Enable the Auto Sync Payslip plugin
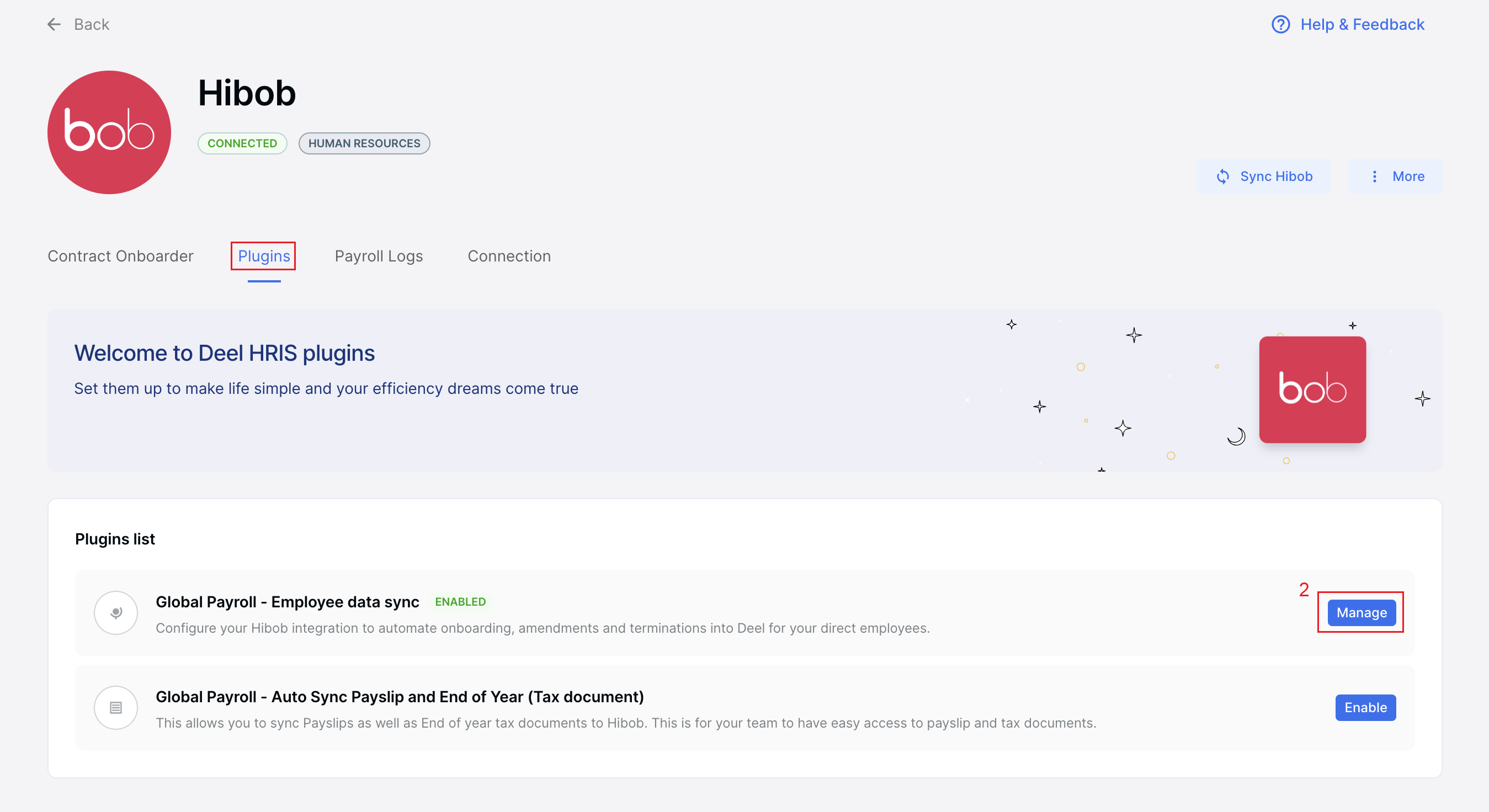The width and height of the screenshot is (1489, 812). 1365,707
